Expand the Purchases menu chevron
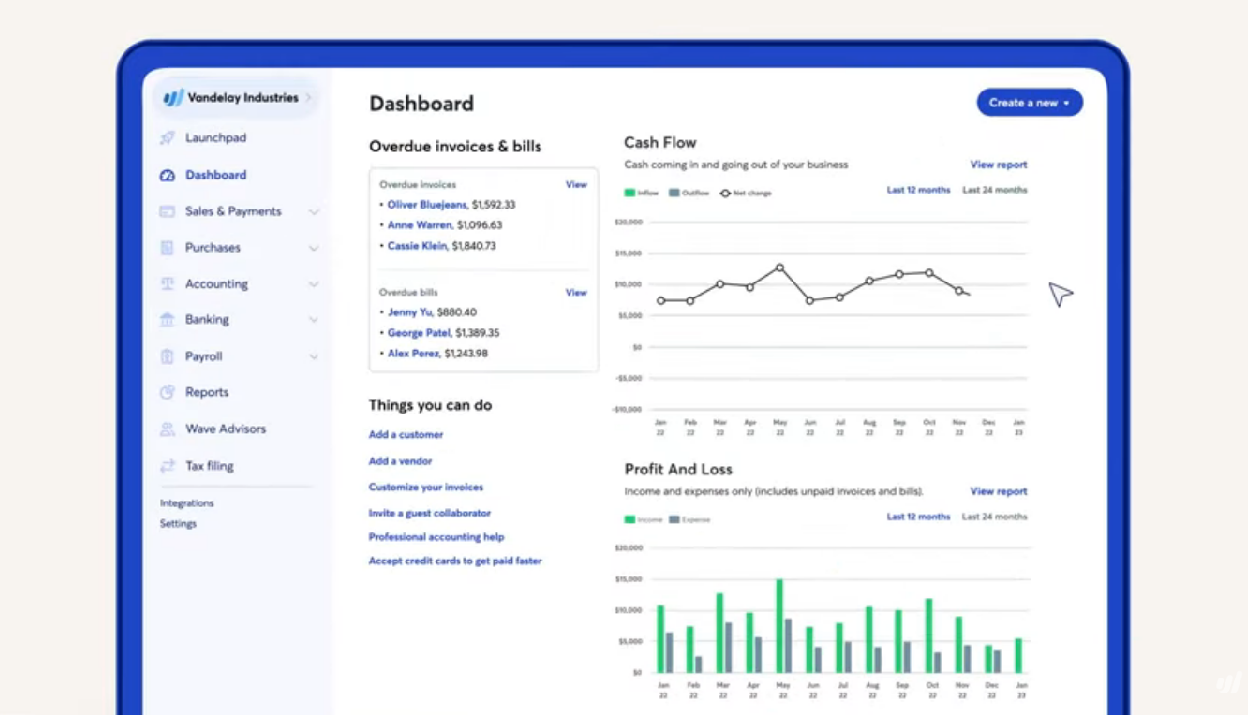1248x716 pixels. pyautogui.click(x=314, y=248)
